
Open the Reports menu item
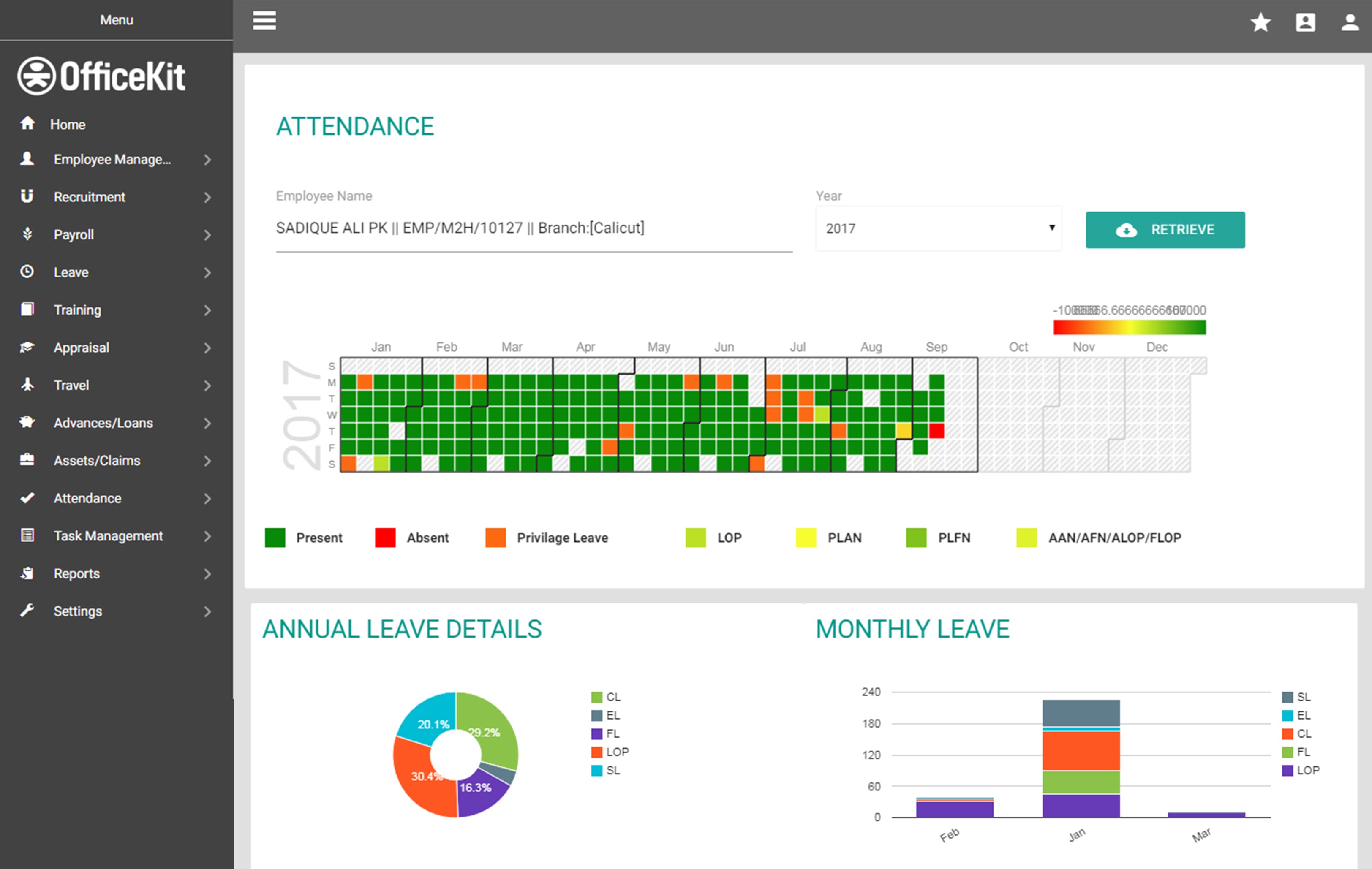[116, 573]
